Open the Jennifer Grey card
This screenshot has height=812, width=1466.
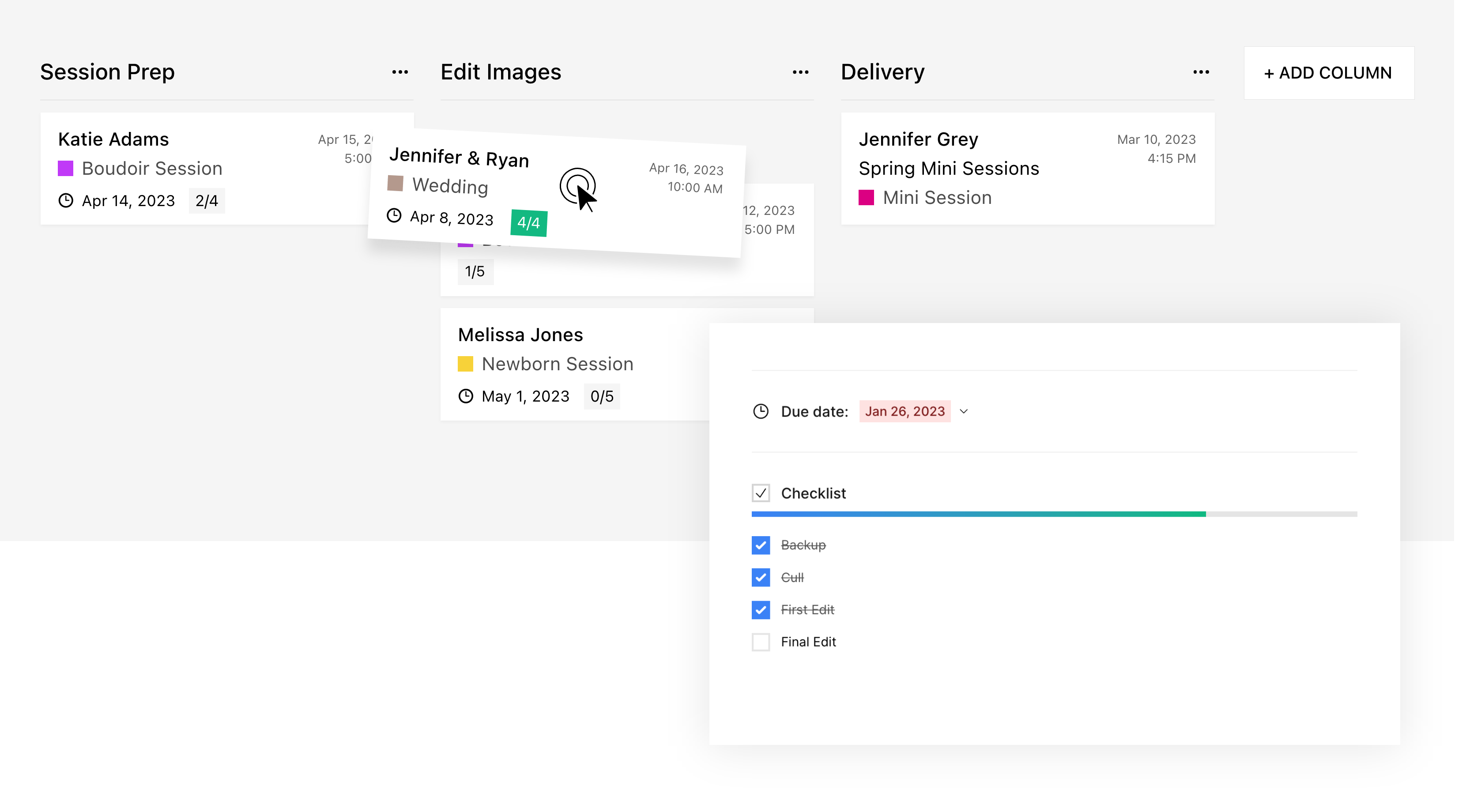(1036, 169)
